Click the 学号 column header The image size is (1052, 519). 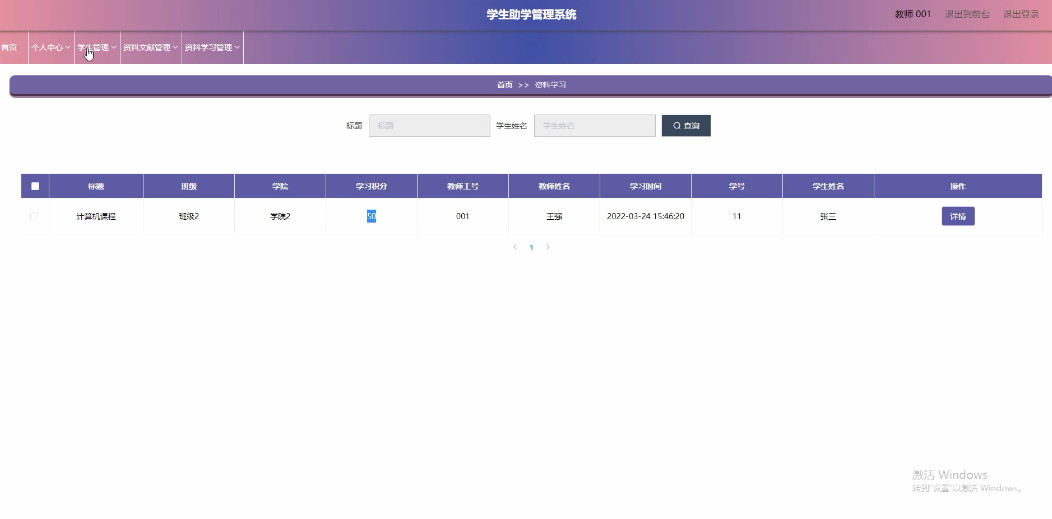coord(737,186)
